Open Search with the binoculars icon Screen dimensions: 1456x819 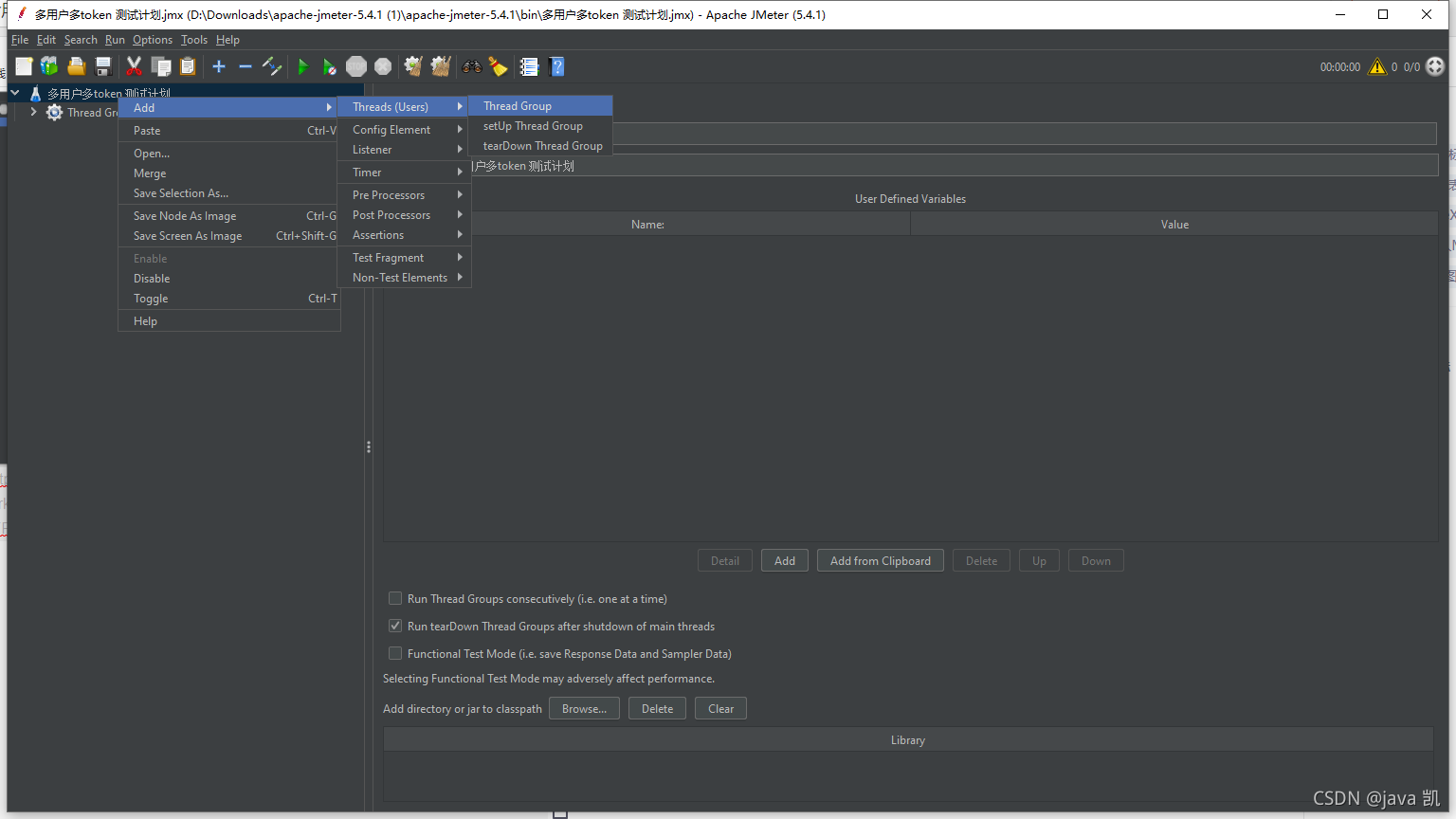[471, 66]
